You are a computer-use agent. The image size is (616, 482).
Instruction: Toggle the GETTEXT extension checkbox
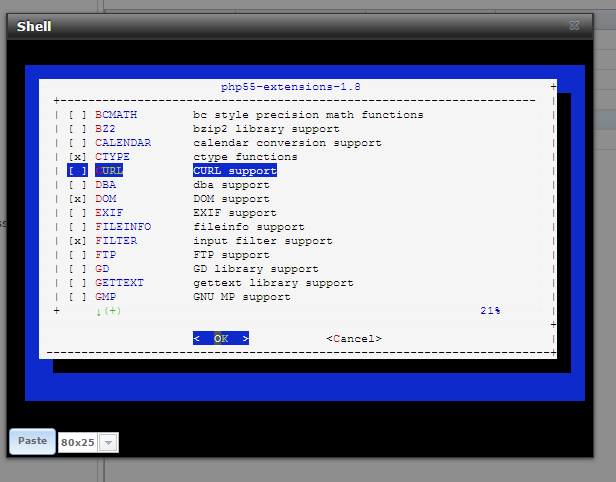pyautogui.click(x=77, y=283)
